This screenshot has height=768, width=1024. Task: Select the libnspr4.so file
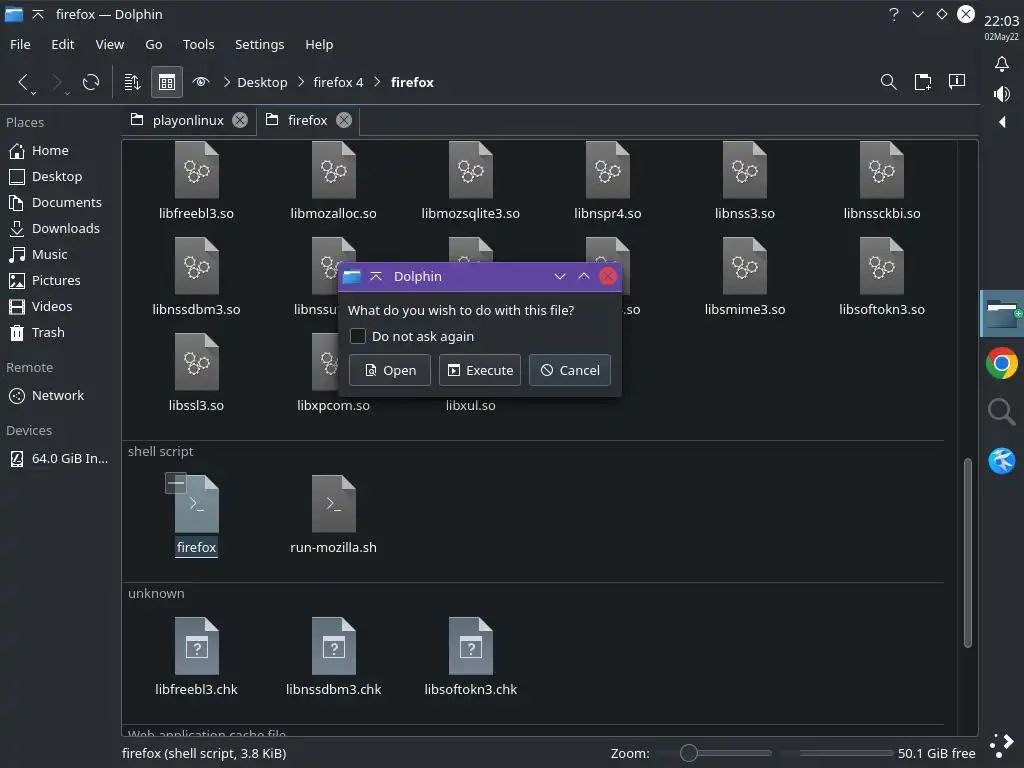(x=608, y=182)
